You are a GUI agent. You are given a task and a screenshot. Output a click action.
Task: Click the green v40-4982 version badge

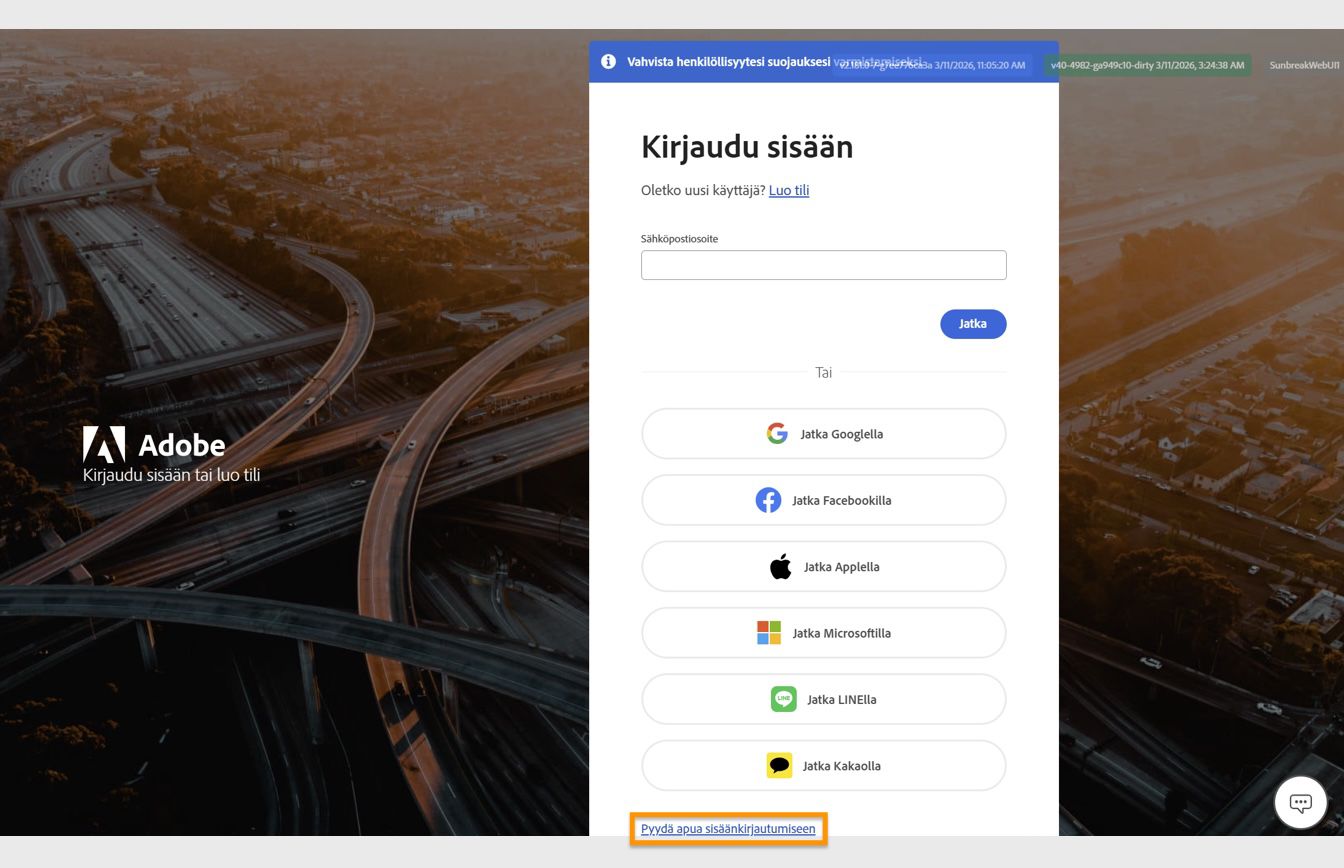[1147, 64]
